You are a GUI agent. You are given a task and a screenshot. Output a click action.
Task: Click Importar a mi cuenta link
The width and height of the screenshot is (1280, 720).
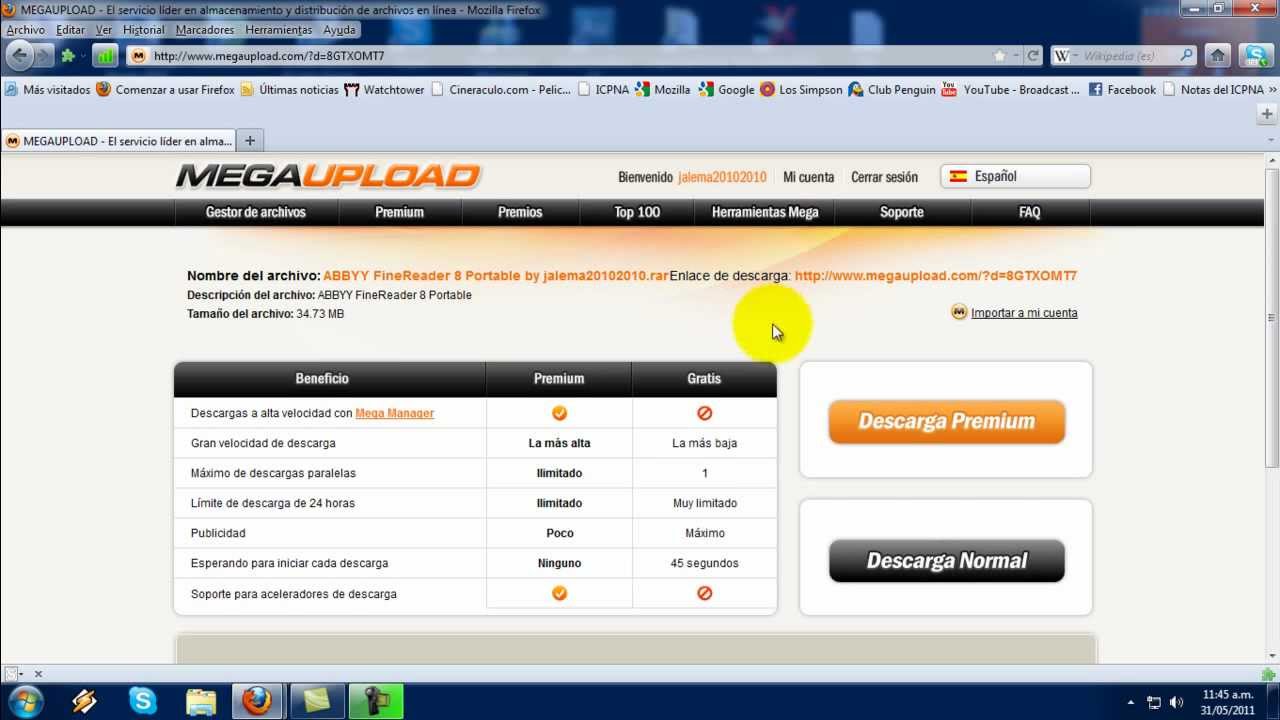(x=1024, y=313)
